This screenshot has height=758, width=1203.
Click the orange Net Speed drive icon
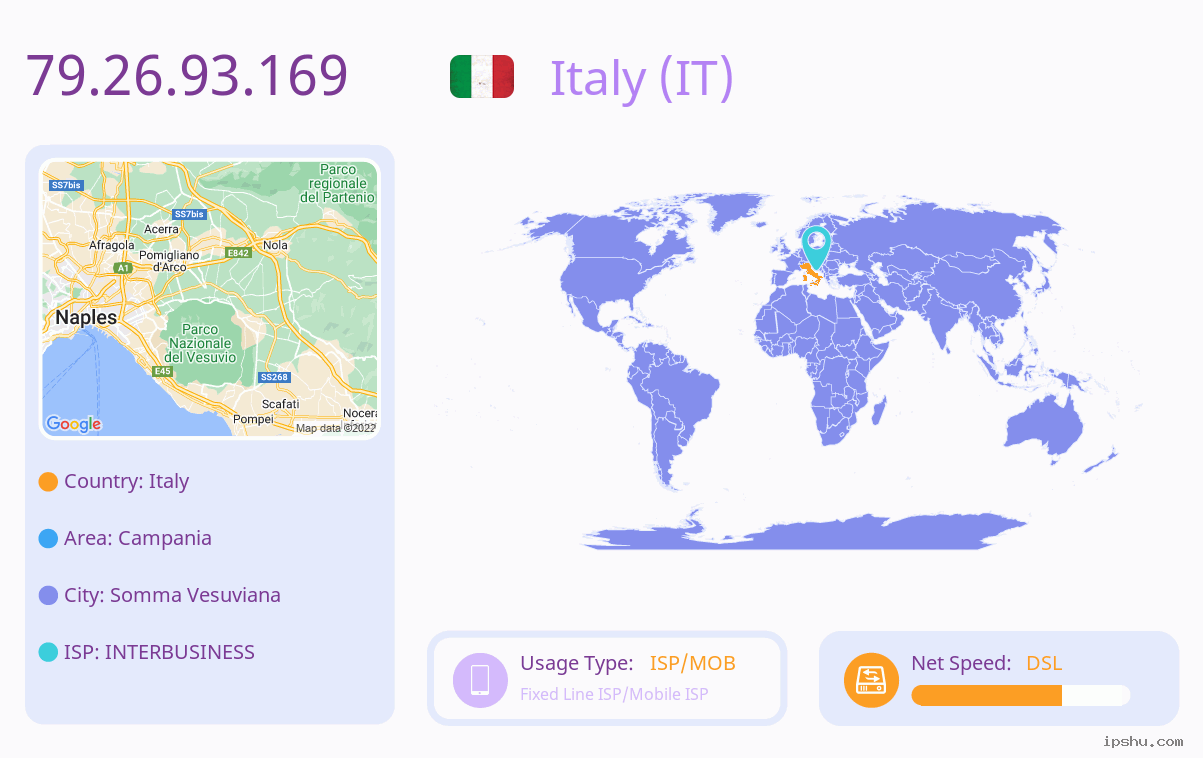tap(871, 679)
